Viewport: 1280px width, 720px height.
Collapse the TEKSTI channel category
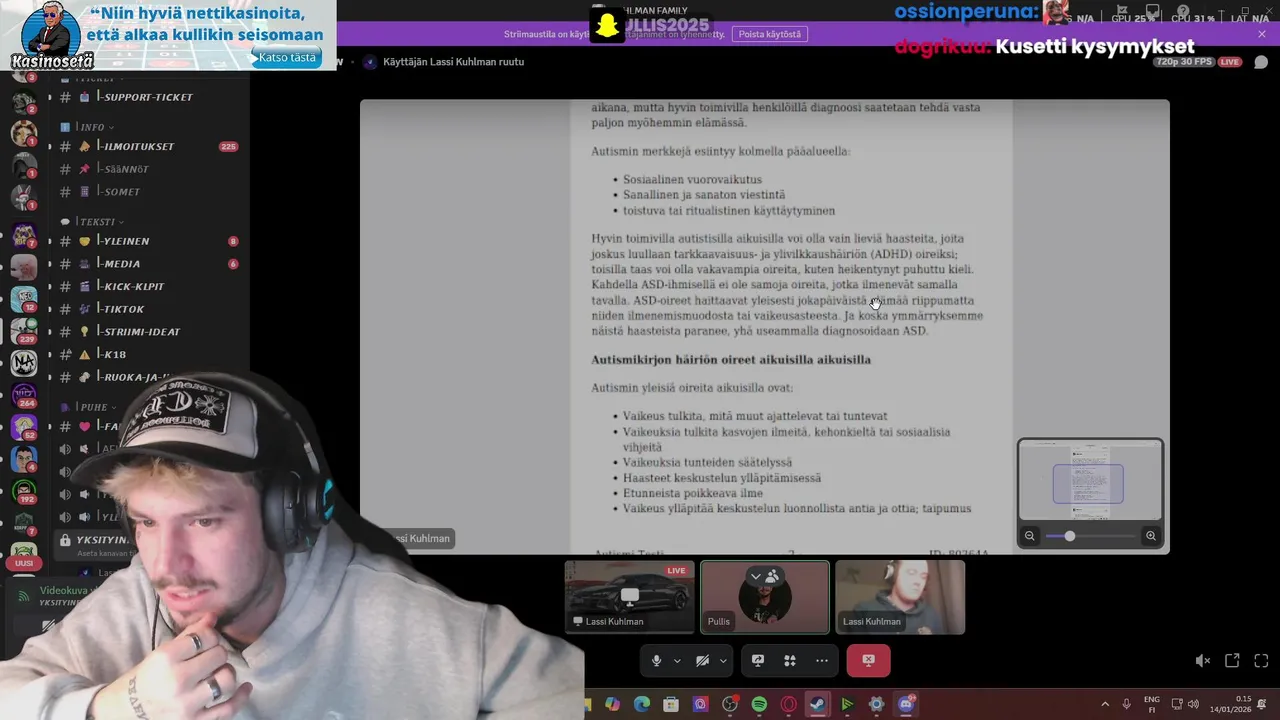click(93, 221)
